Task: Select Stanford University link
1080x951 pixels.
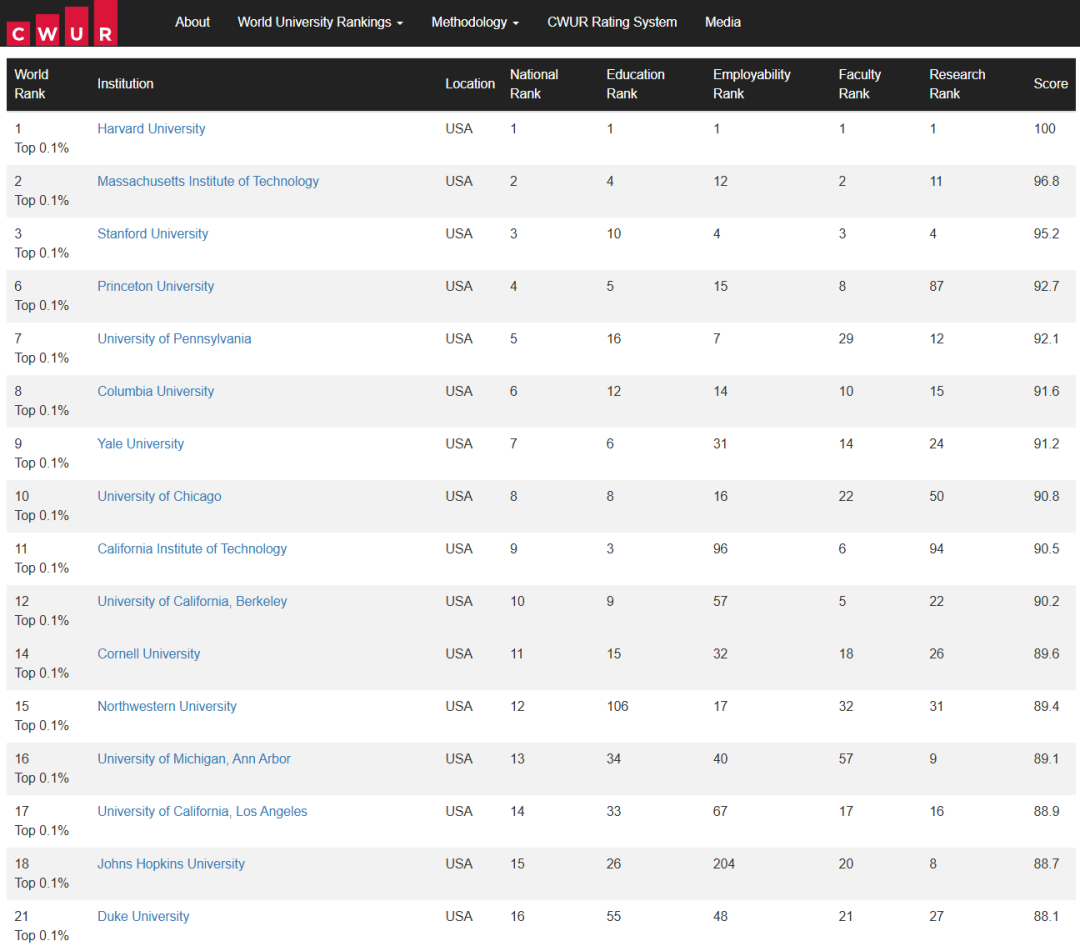Action: click(x=152, y=233)
